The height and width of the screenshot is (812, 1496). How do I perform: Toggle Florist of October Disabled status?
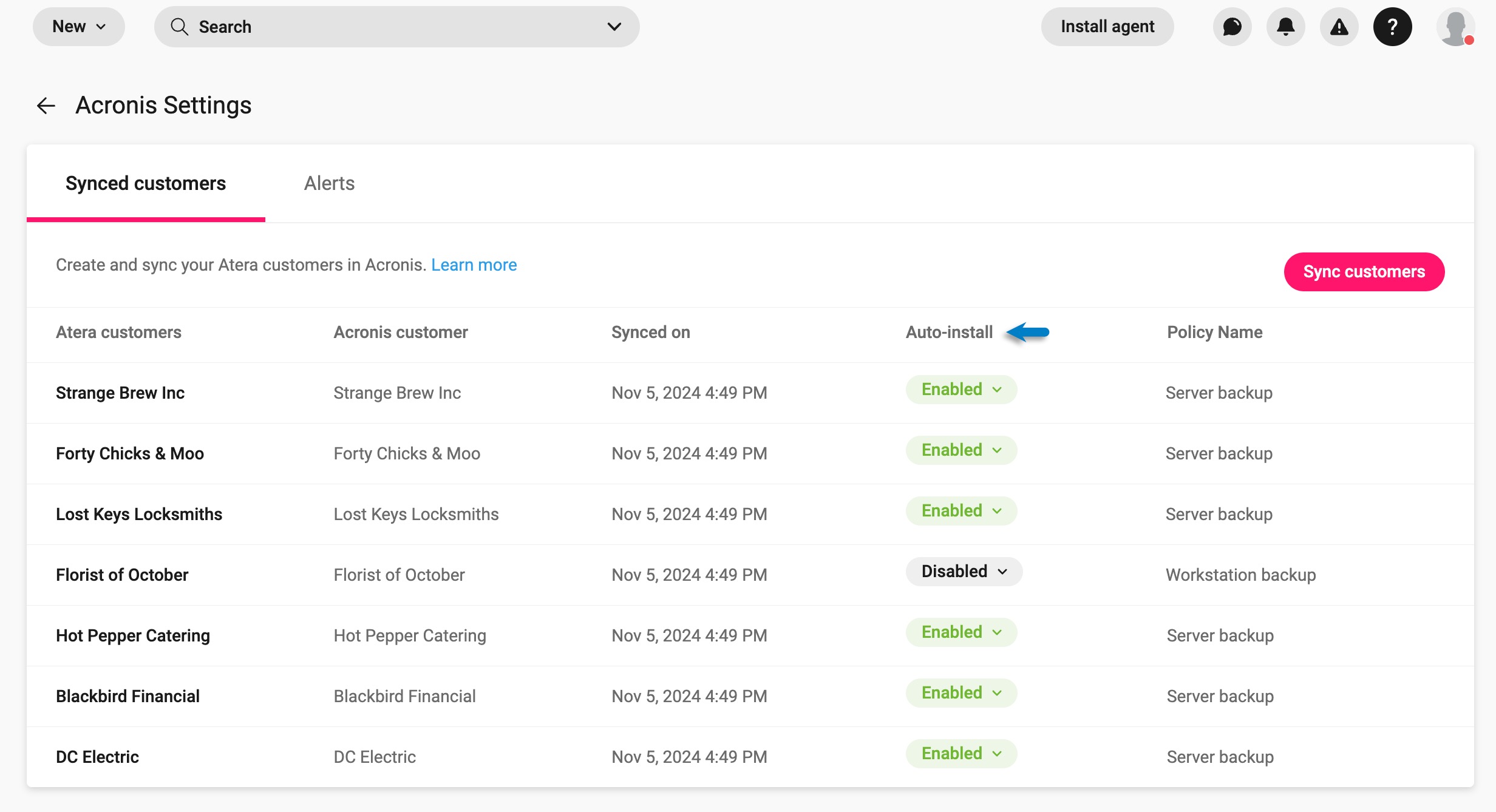(x=964, y=572)
